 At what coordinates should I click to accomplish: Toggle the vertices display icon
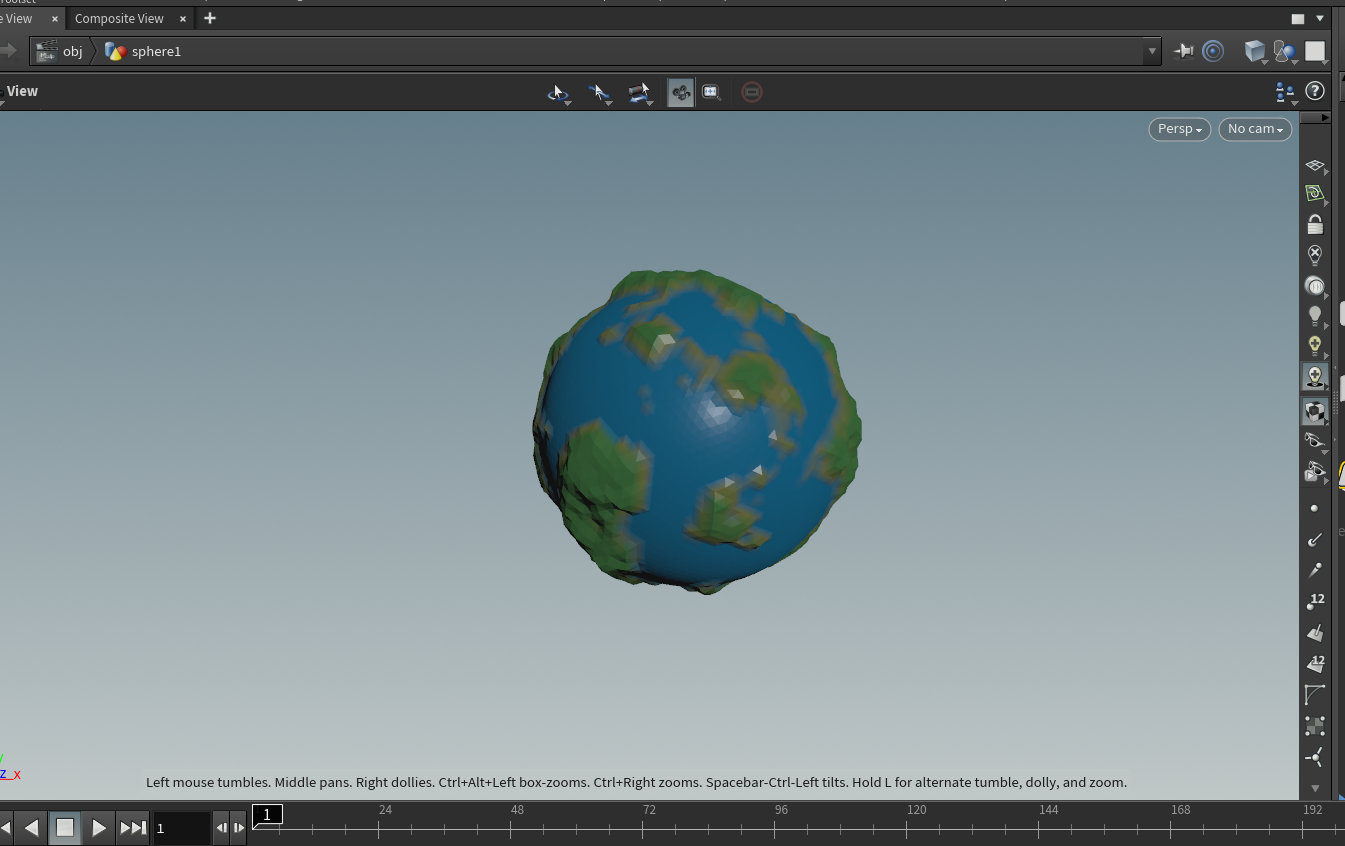click(x=1315, y=726)
